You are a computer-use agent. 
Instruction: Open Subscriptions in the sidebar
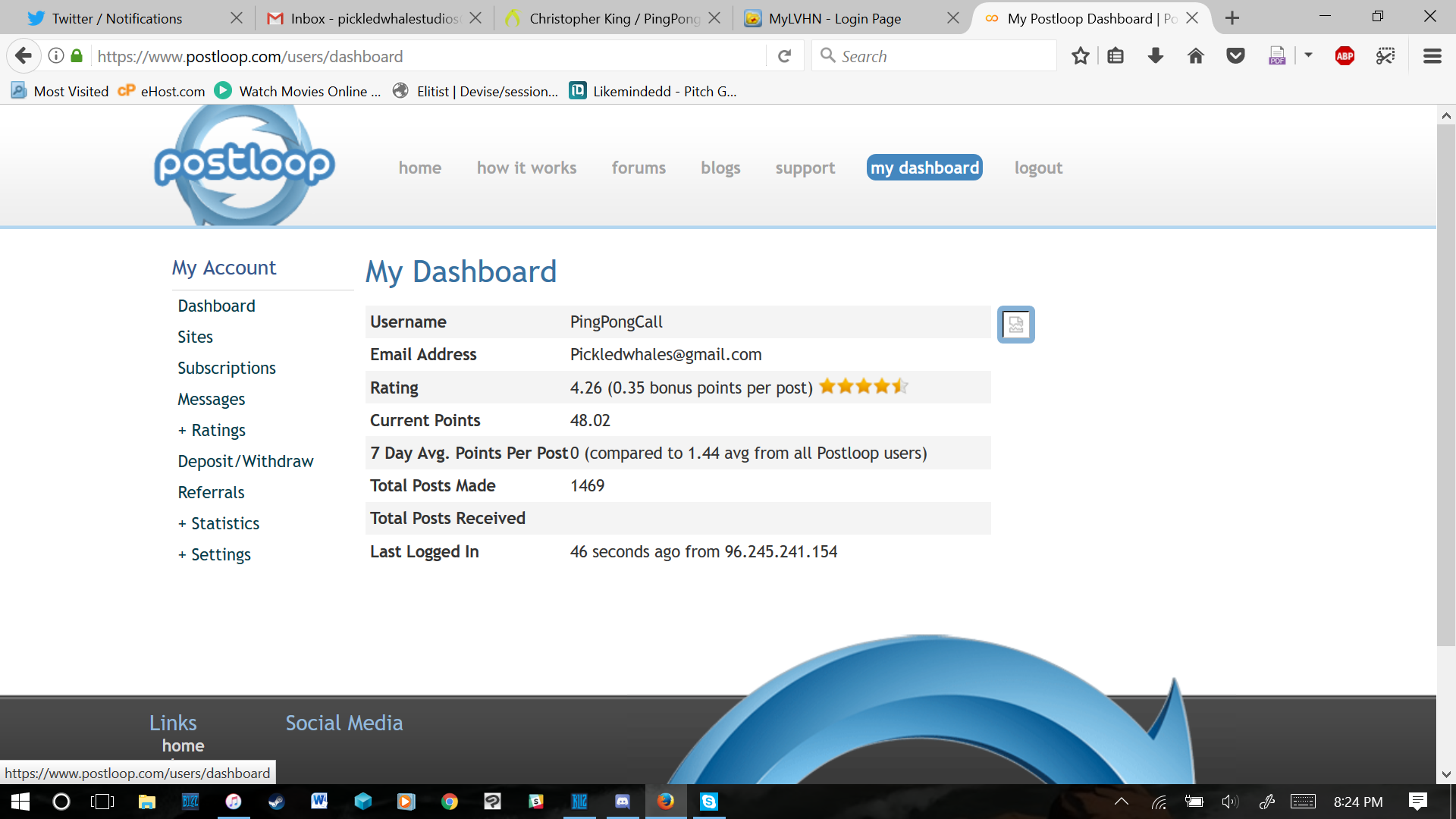click(226, 368)
